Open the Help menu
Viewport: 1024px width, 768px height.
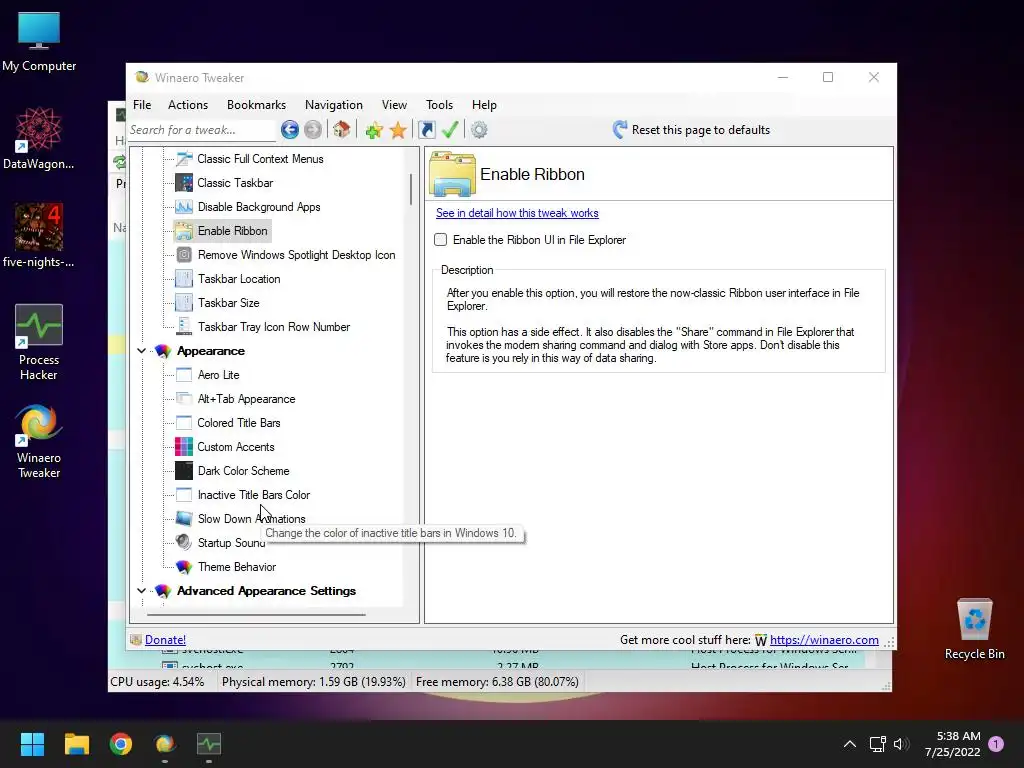(484, 104)
